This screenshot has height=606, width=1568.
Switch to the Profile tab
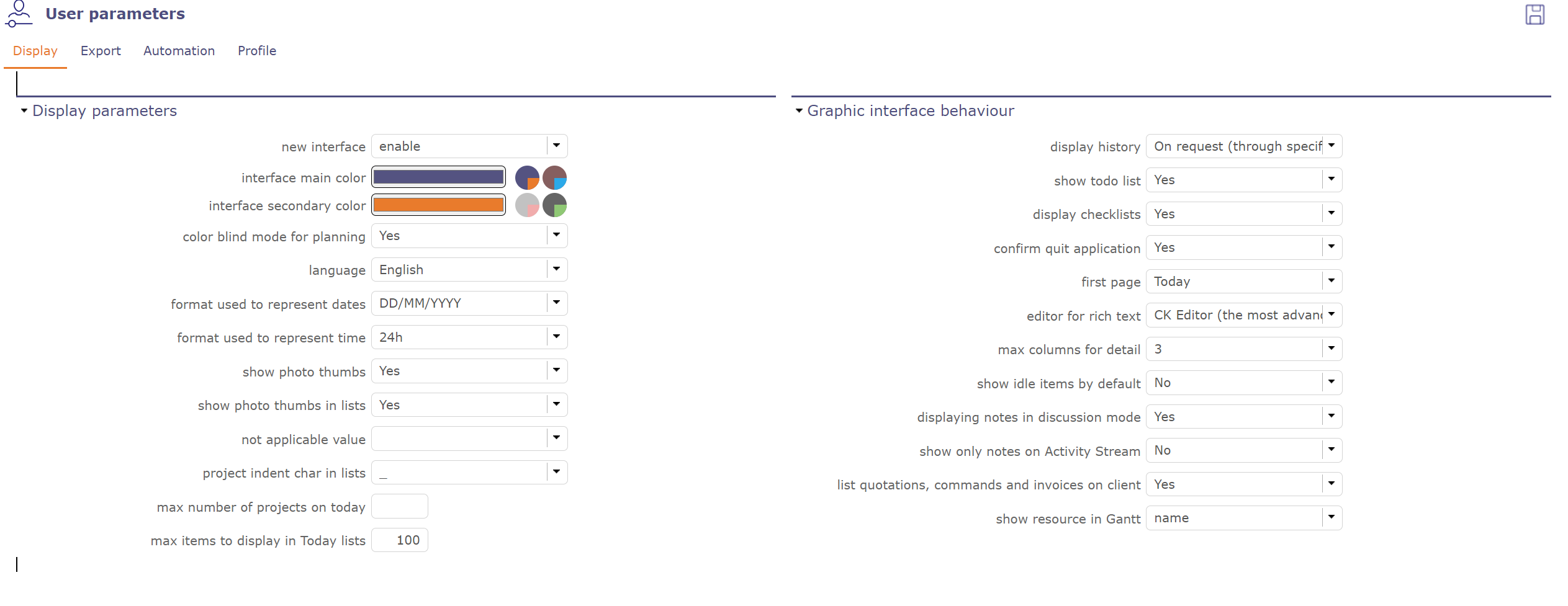(256, 50)
